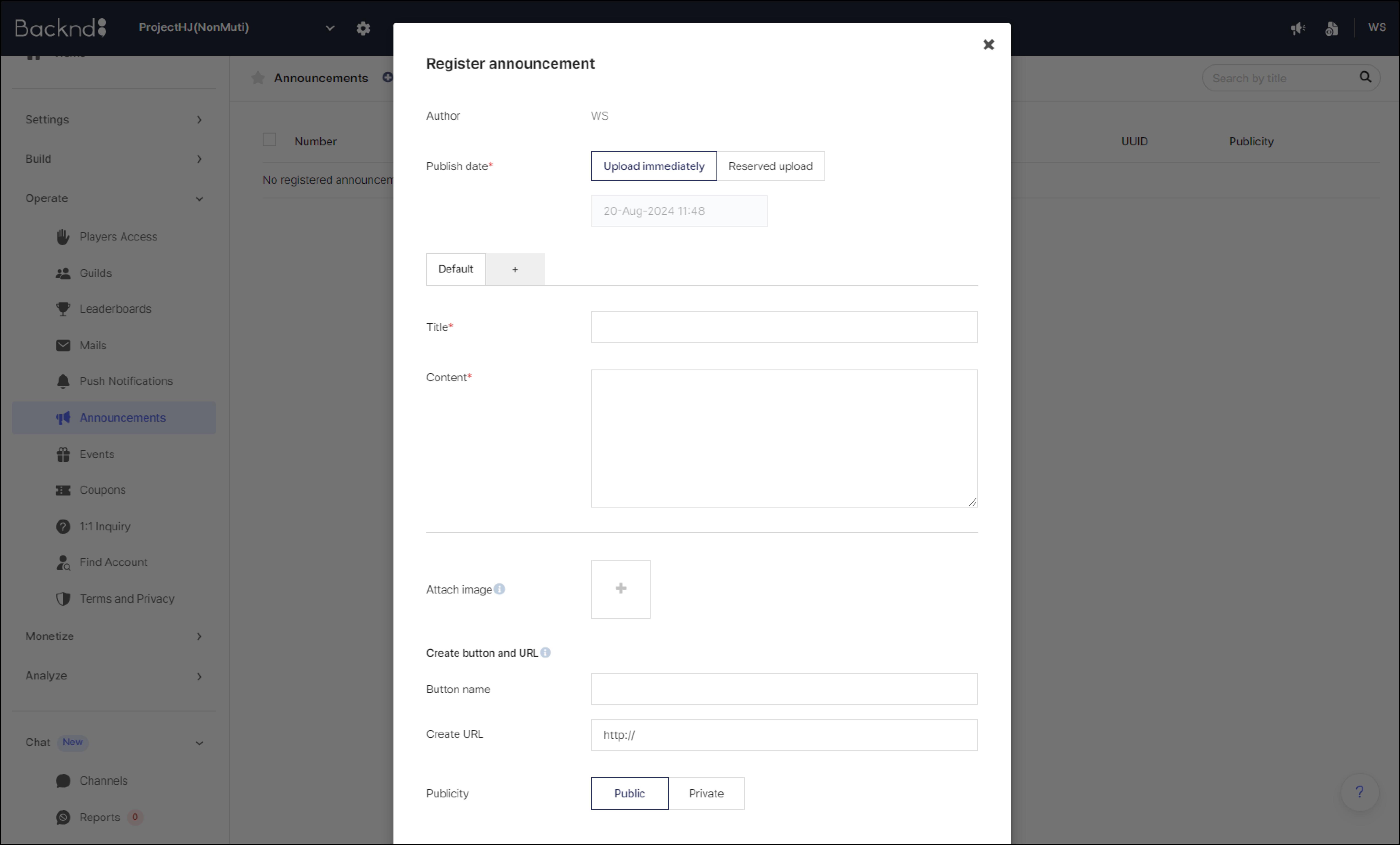
Task: Click info icon beside Create button and URL
Action: (545, 652)
